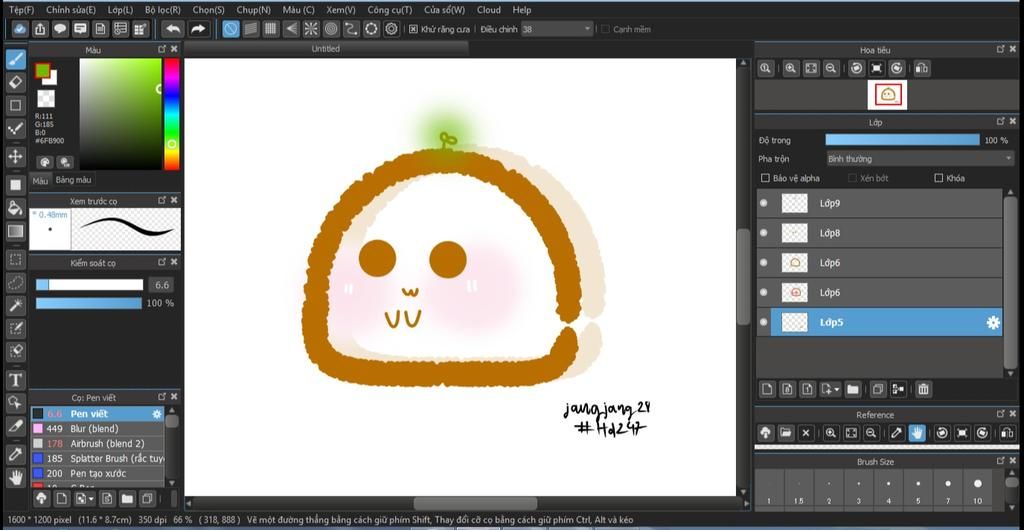Select Splatter Brush in list
This screenshot has width=1024, height=530.
(97, 459)
